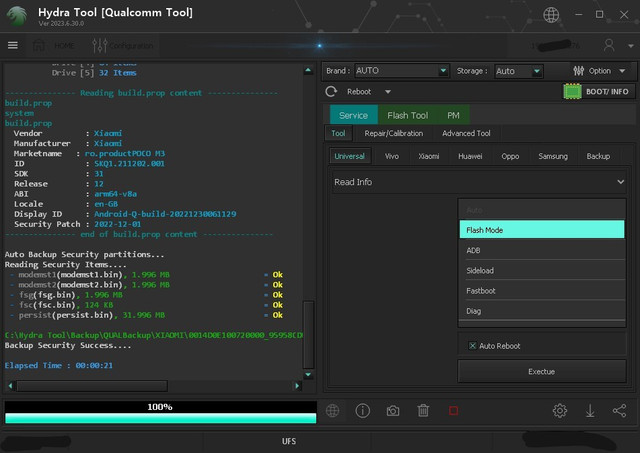The width and height of the screenshot is (640, 453).
Task: Click the horizontal scroll right arrow
Action: point(297,386)
